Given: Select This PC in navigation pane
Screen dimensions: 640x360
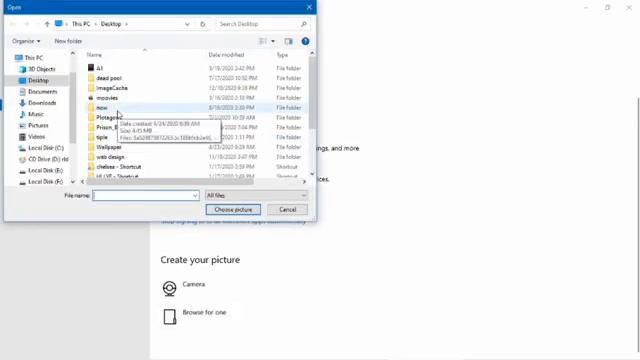Looking at the screenshot, I should tap(33, 58).
